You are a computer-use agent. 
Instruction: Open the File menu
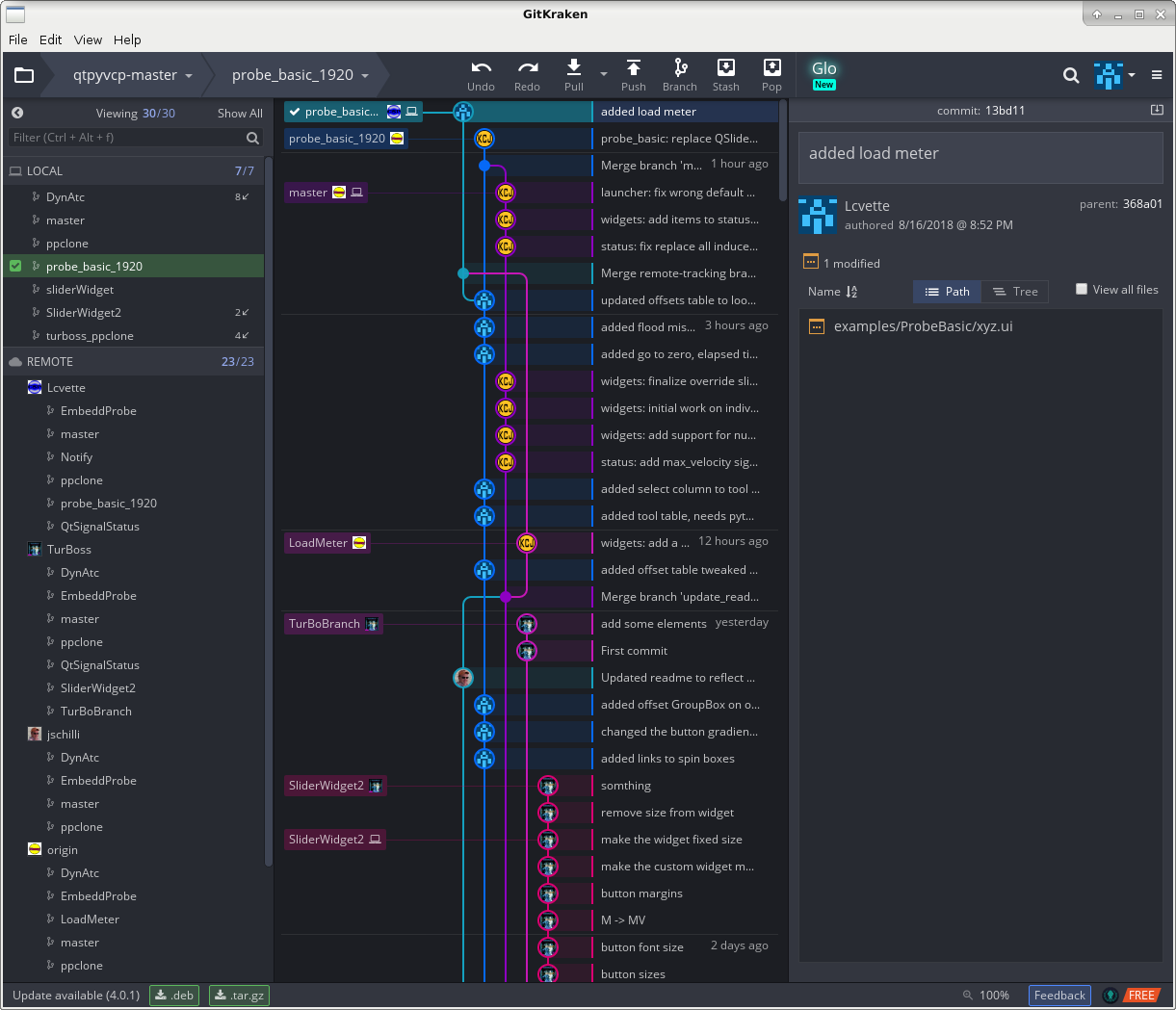[18, 39]
